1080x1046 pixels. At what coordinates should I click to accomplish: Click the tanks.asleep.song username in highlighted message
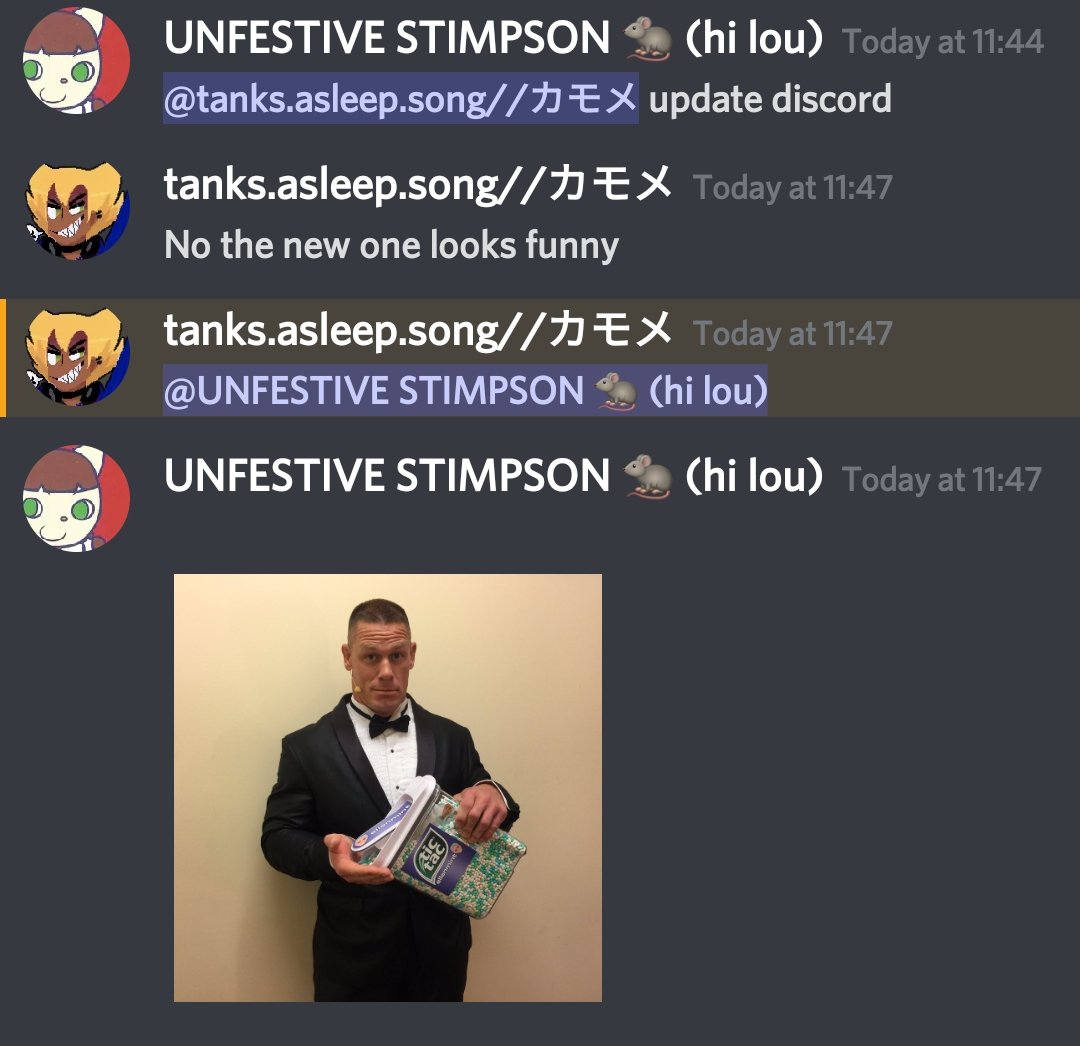coord(417,330)
